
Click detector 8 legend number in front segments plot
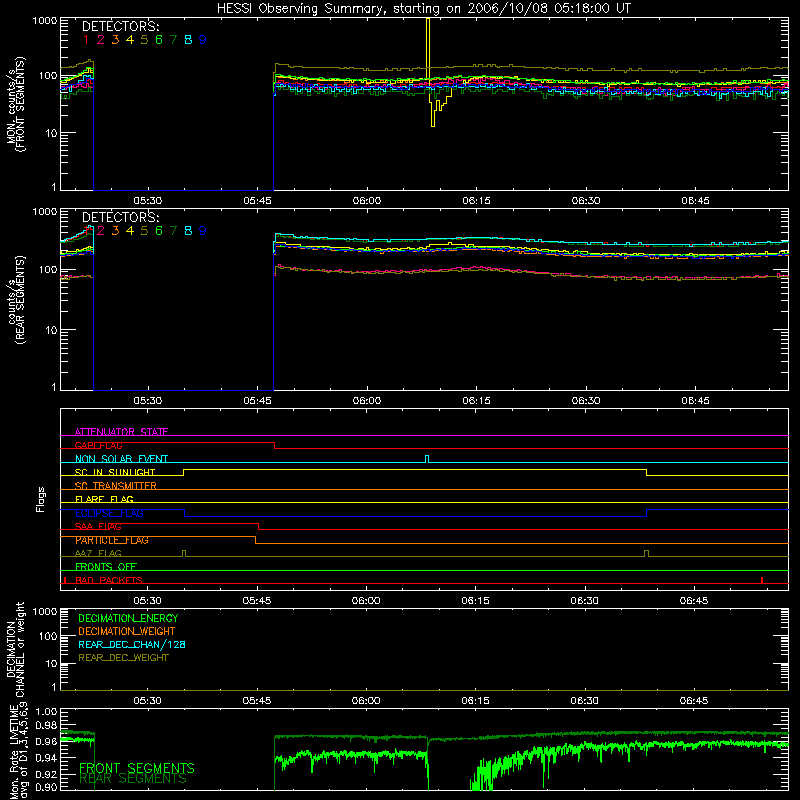point(188,40)
